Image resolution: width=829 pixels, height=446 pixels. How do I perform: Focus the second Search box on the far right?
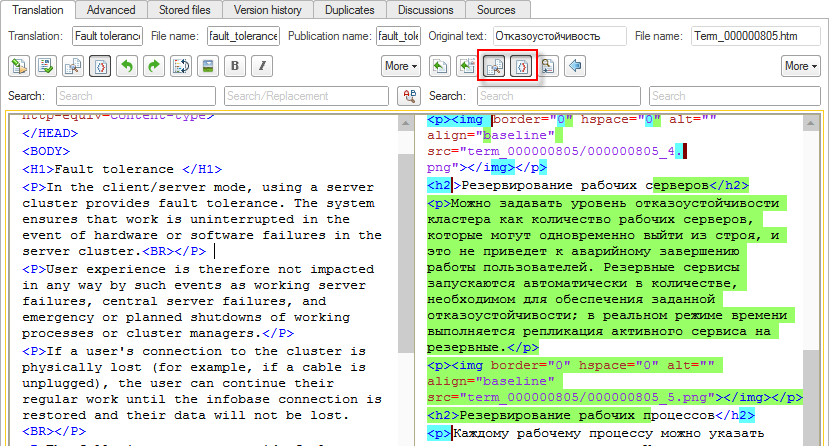click(735, 96)
